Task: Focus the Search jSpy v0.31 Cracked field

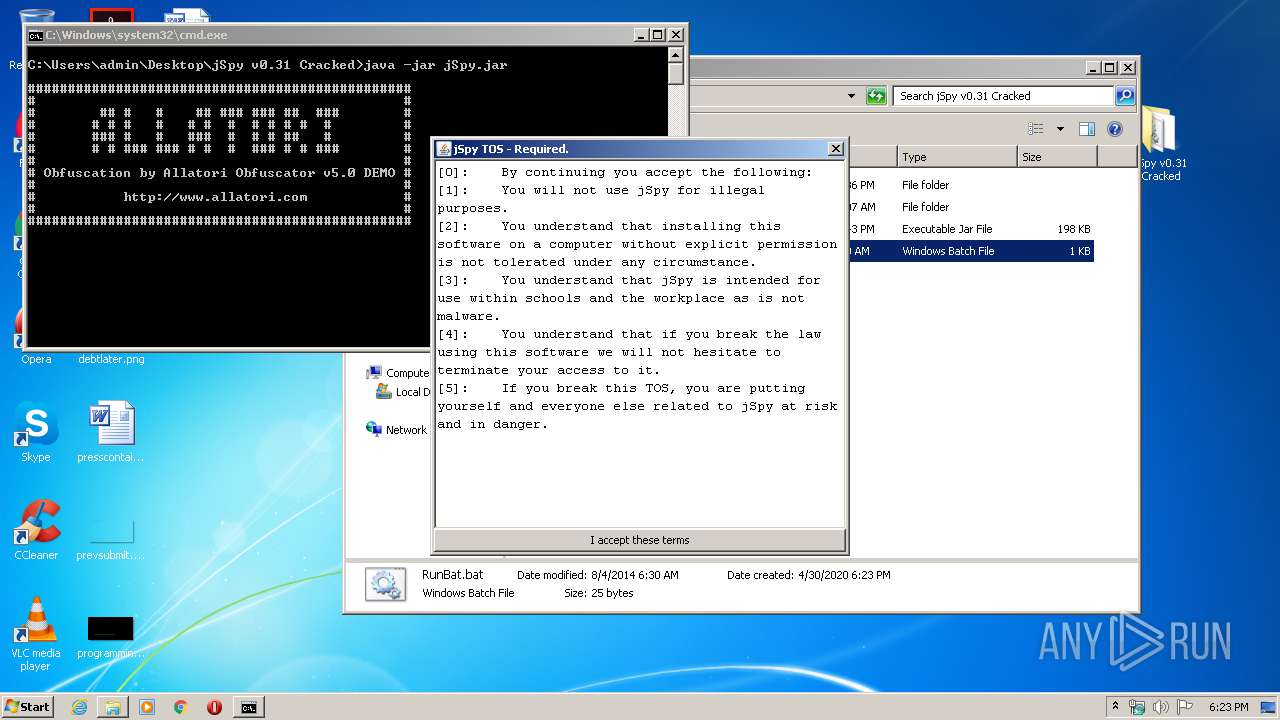Action: pos(1003,96)
